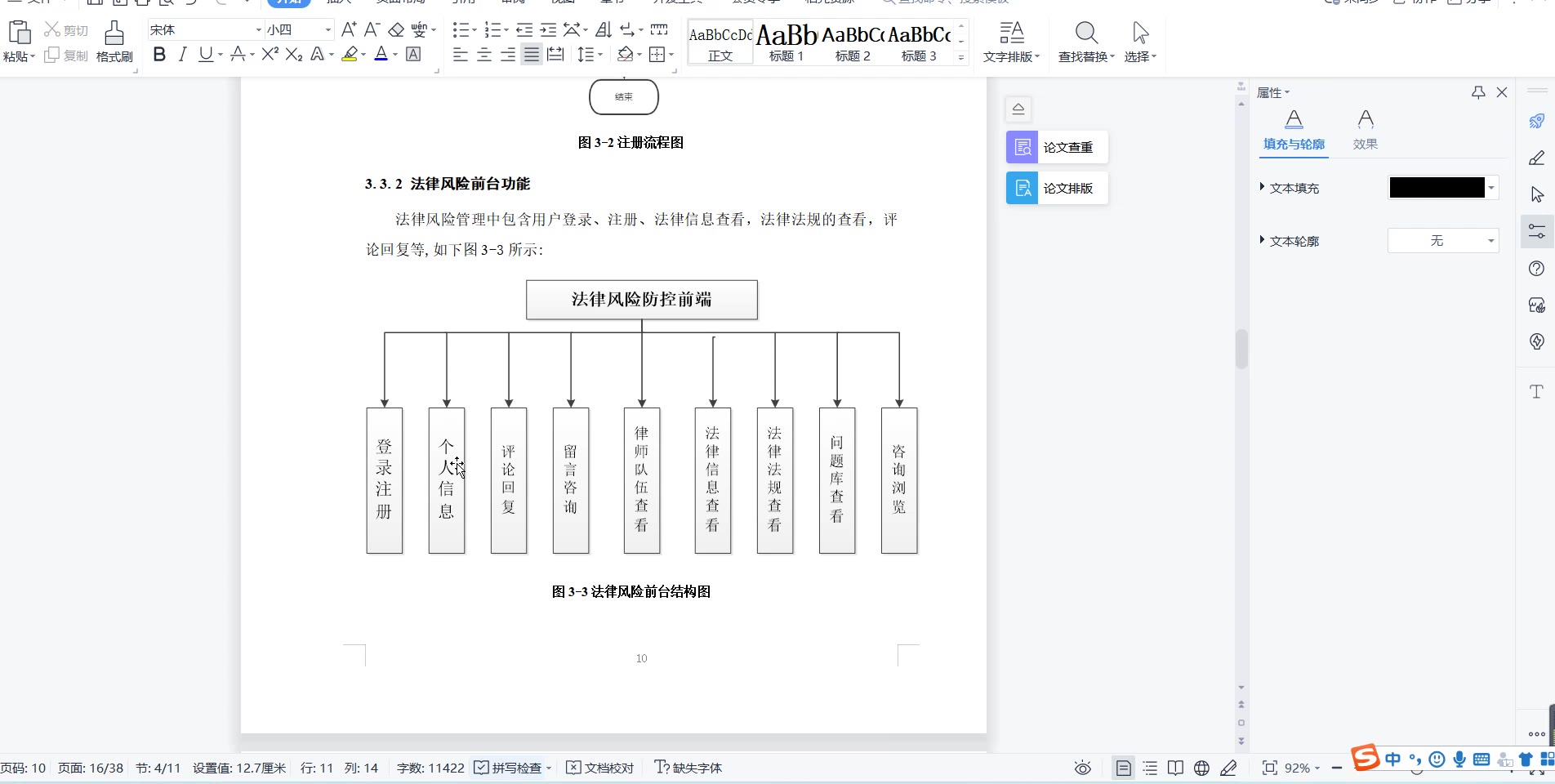Click the highlight color yellow swatch

[350, 54]
